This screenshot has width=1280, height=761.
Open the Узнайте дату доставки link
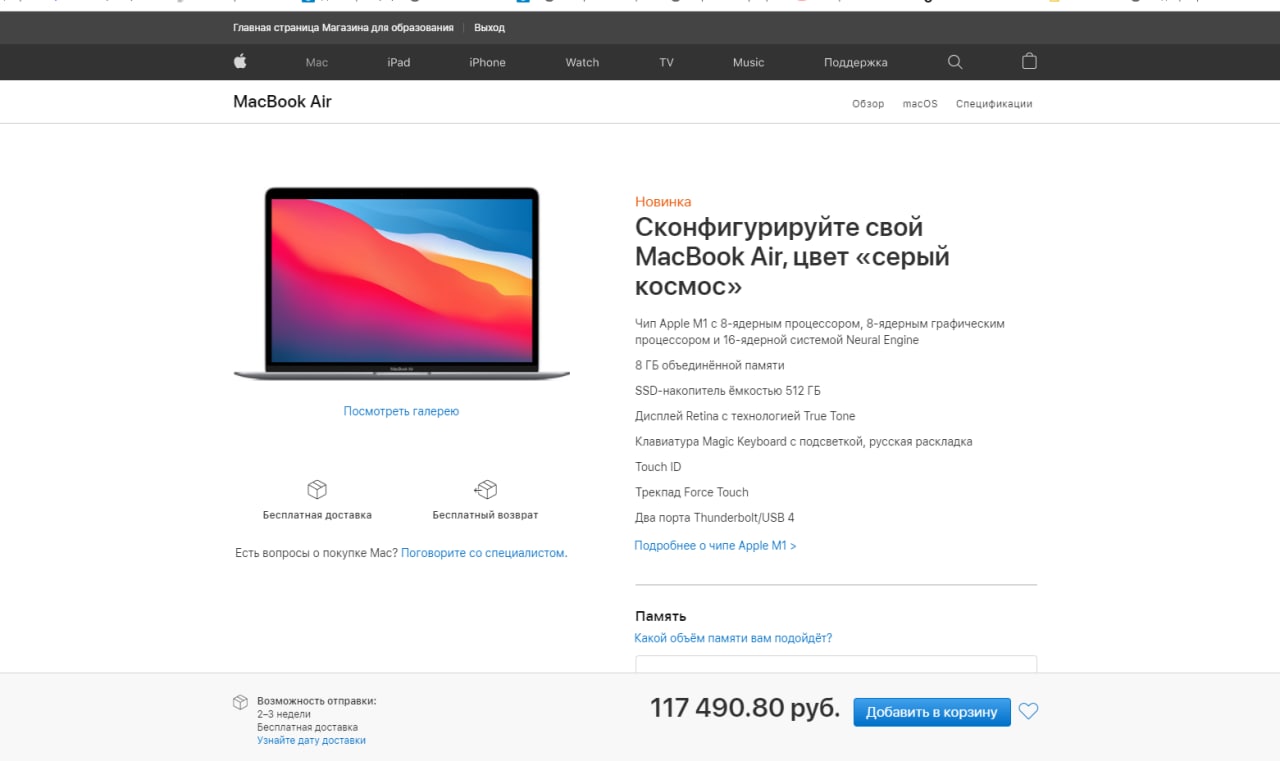tap(311, 741)
